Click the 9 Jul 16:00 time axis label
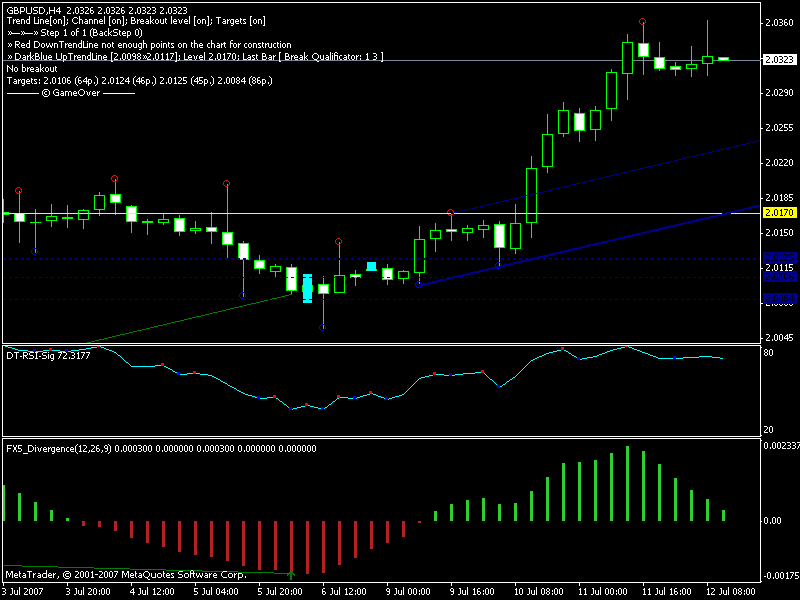Image resolution: width=800 pixels, height=600 pixels. 470,591
